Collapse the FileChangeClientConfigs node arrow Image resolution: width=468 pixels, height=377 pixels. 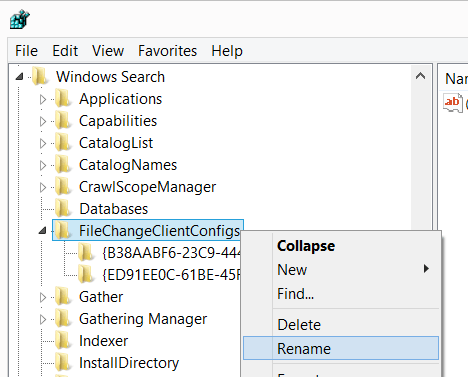[x=42, y=230]
